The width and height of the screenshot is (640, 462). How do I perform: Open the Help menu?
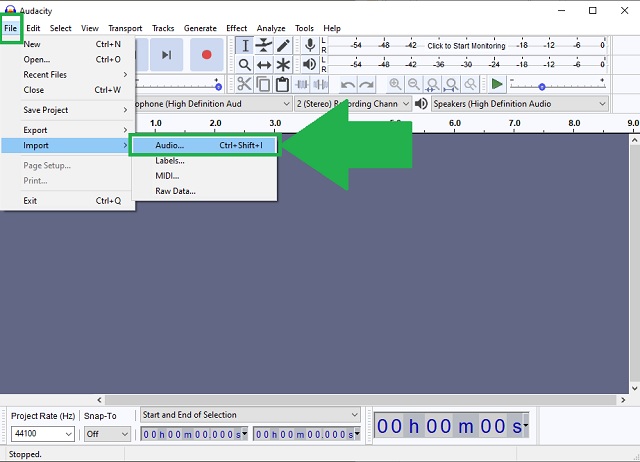point(332,28)
